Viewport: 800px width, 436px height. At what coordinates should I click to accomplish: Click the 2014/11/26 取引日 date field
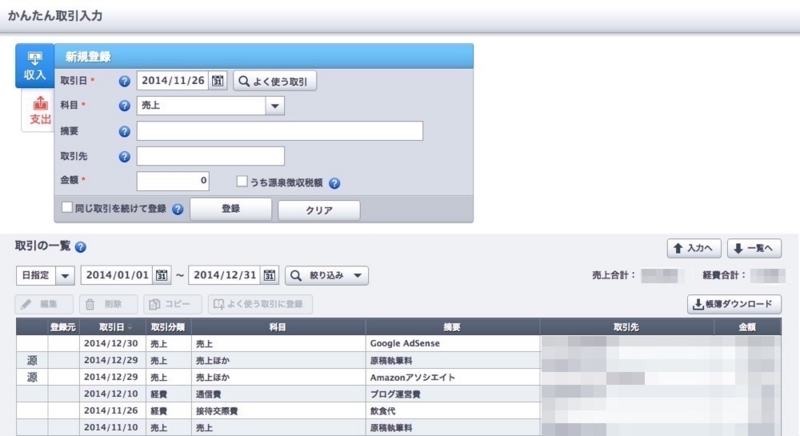tap(173, 81)
